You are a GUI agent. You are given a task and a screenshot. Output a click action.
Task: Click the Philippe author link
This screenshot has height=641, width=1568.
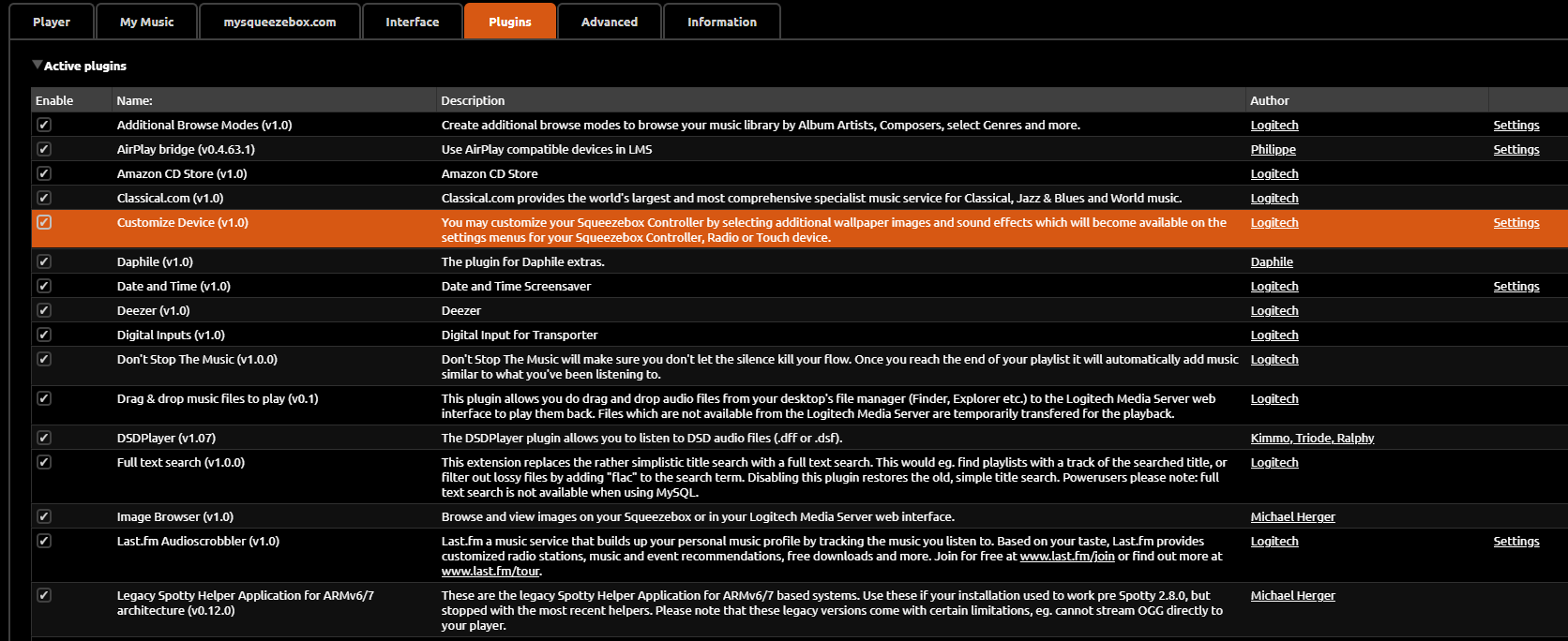click(x=1274, y=149)
